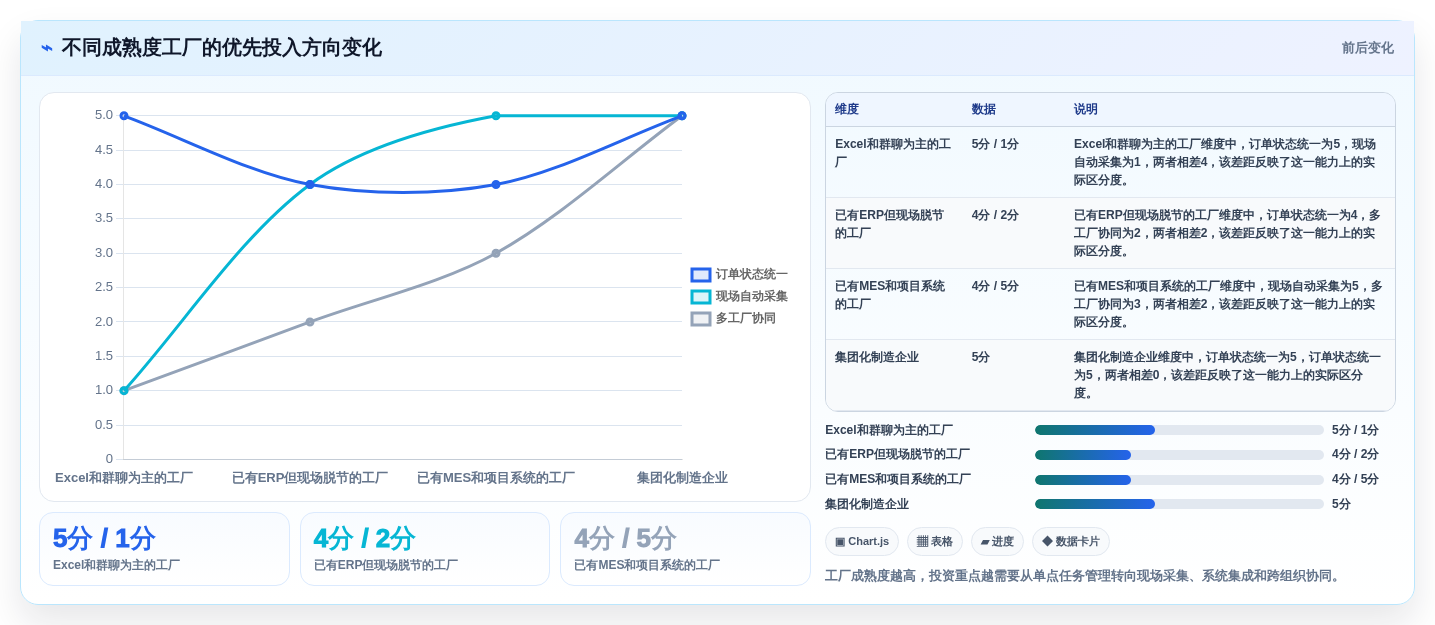Click x-axis label Excel和群聊为主的工厂 on the chart
Viewport: 1435px width, 625px height.
click(x=124, y=478)
